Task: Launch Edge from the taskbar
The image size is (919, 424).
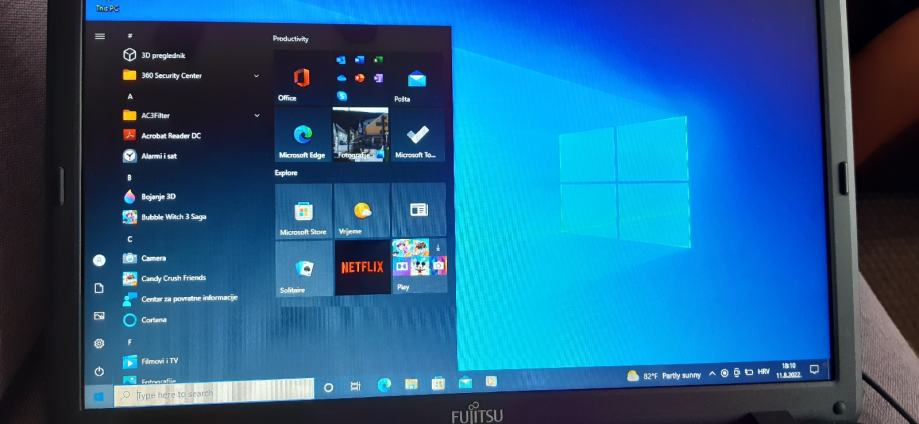Action: point(384,385)
